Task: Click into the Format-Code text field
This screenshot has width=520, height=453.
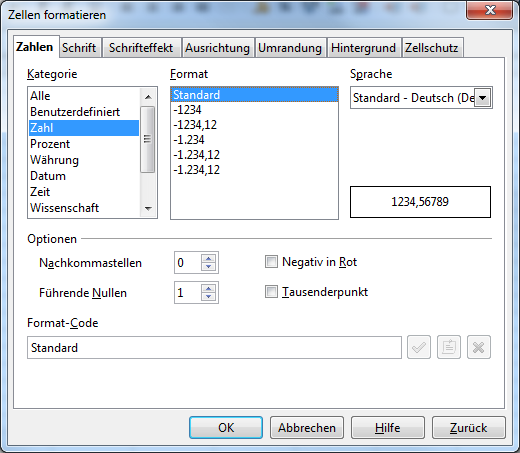Action: (214, 348)
